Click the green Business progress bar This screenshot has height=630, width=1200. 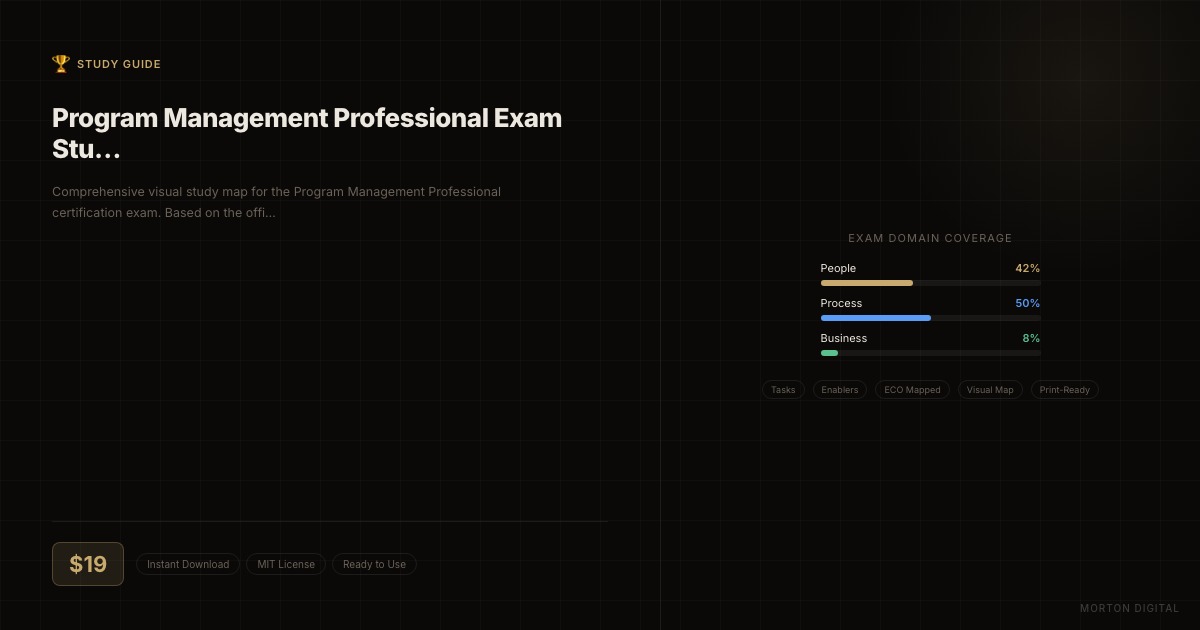[x=930, y=353]
